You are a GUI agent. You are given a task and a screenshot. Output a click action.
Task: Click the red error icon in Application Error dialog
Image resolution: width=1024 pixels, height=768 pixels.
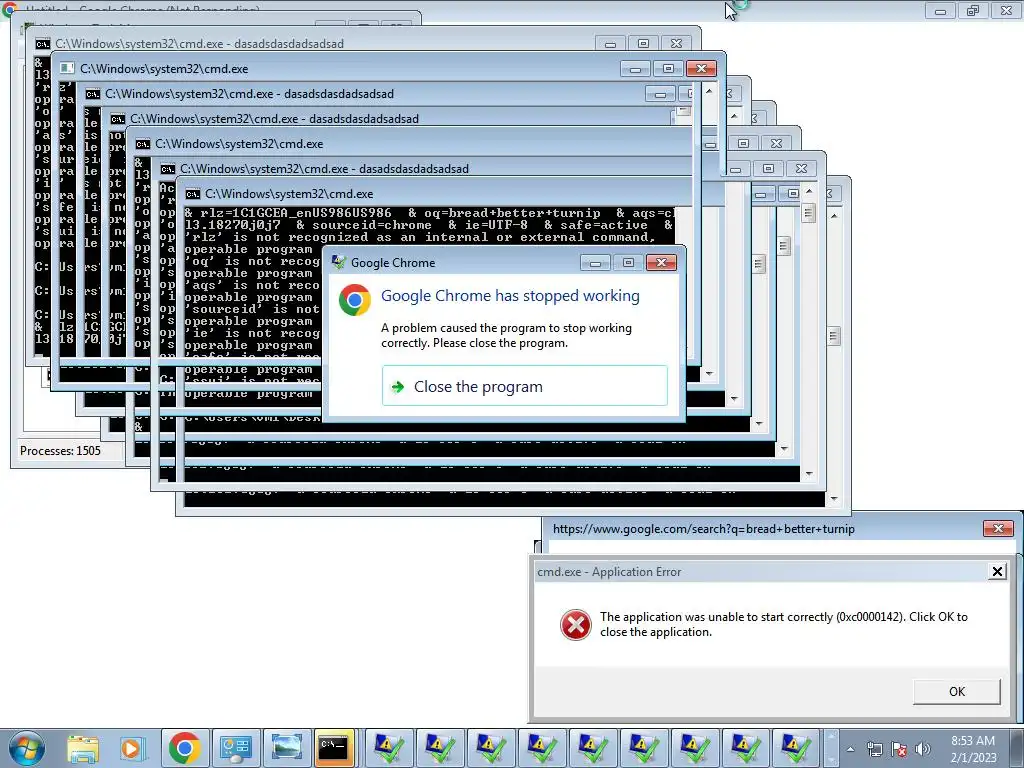575,625
